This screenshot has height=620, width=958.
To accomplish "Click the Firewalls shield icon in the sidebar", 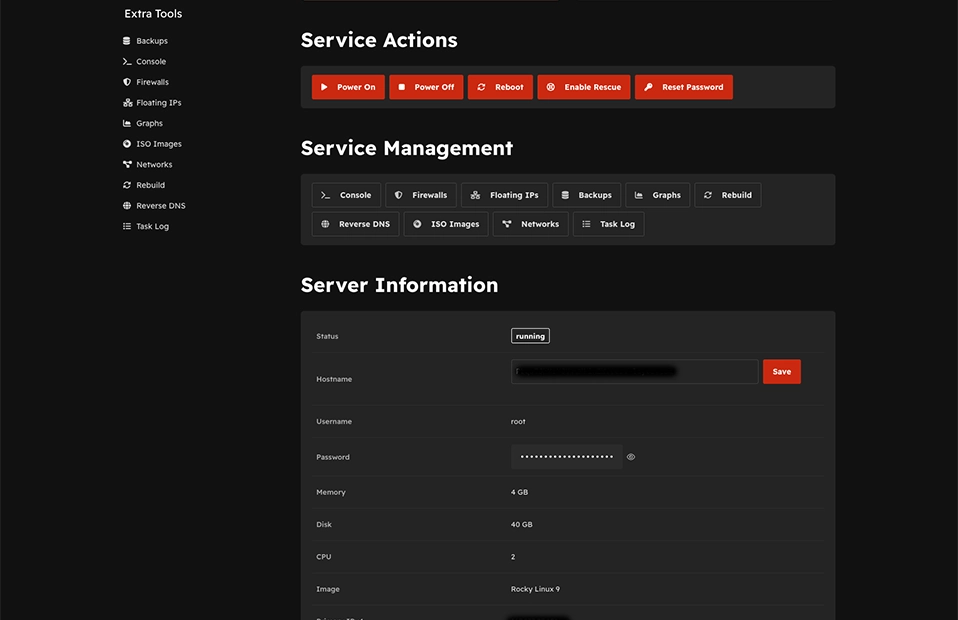I will point(126,82).
